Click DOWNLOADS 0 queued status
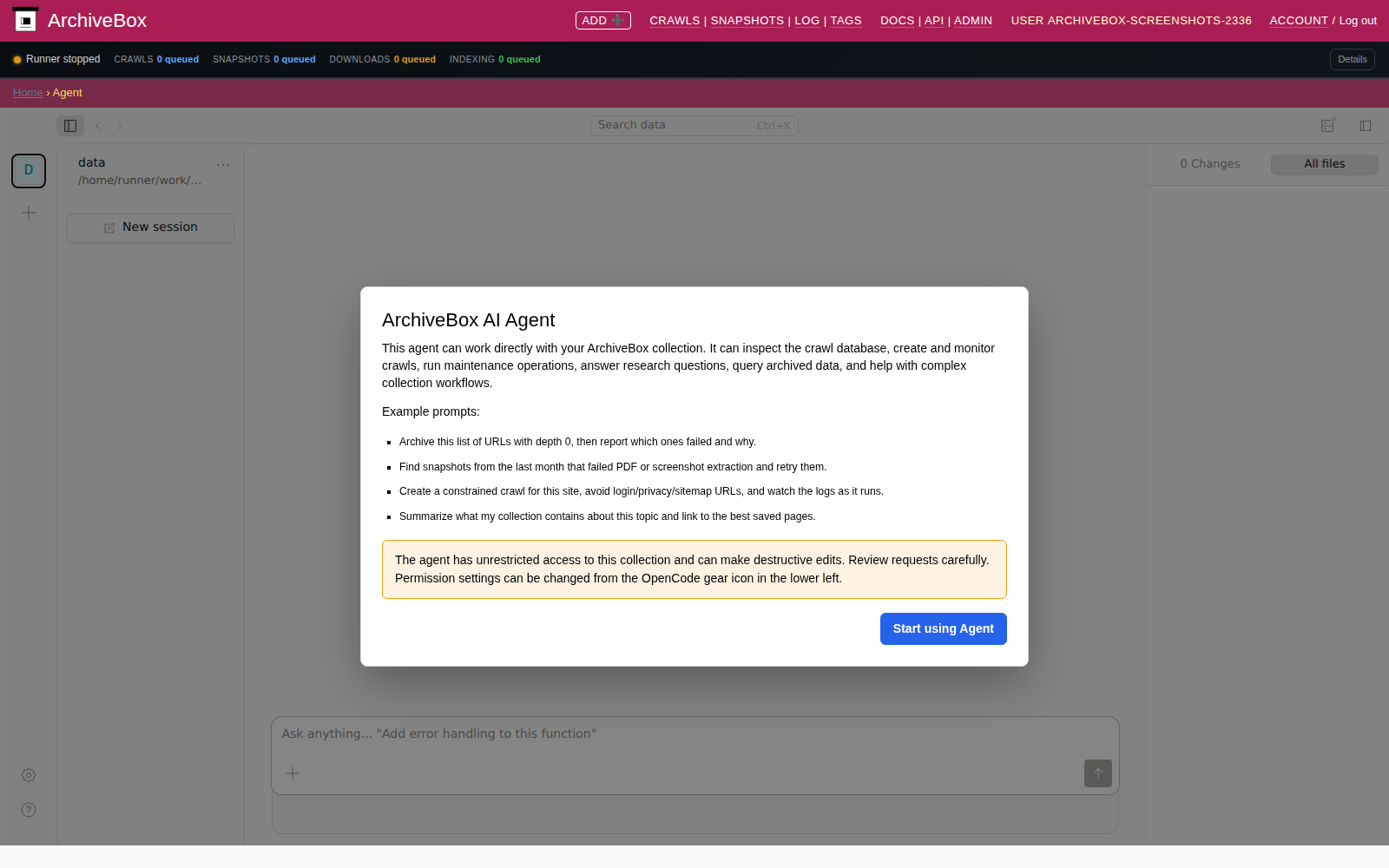Image resolution: width=1389 pixels, height=868 pixels. (382, 60)
